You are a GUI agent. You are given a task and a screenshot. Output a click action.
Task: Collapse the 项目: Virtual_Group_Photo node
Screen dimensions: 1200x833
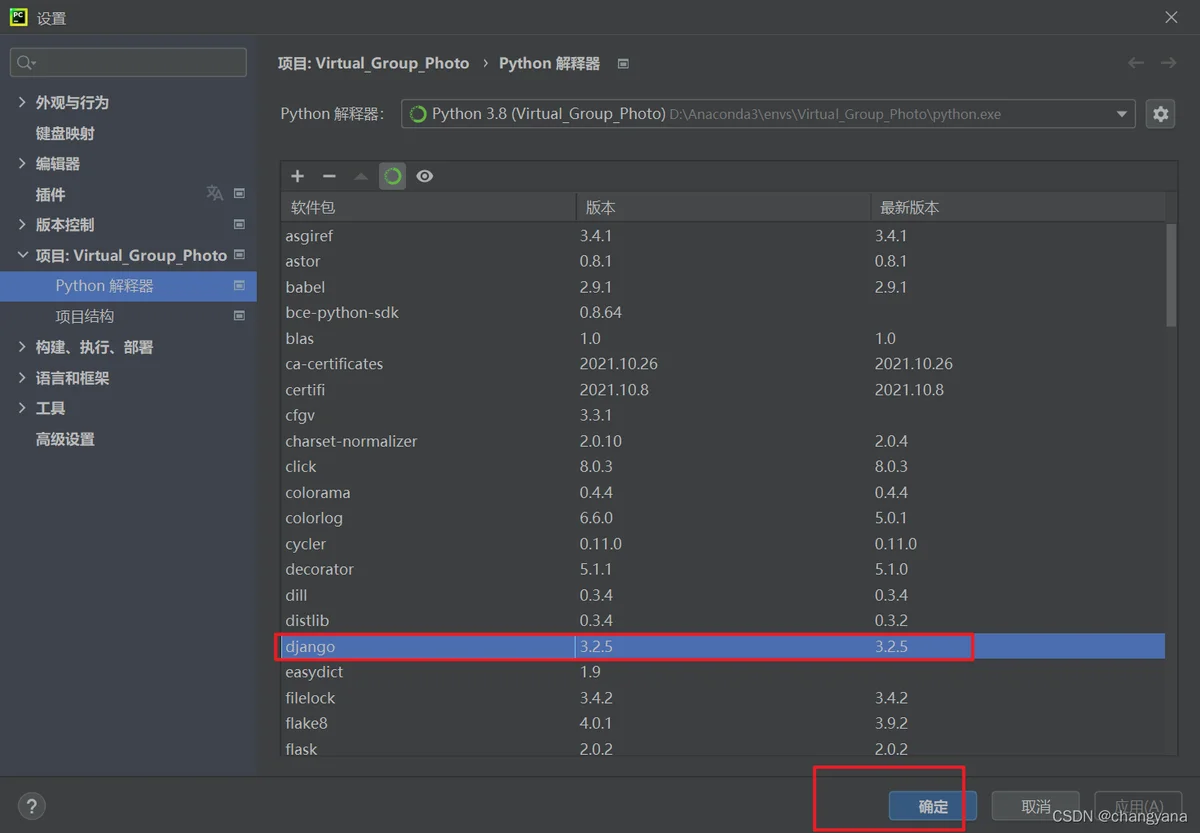(x=22, y=255)
